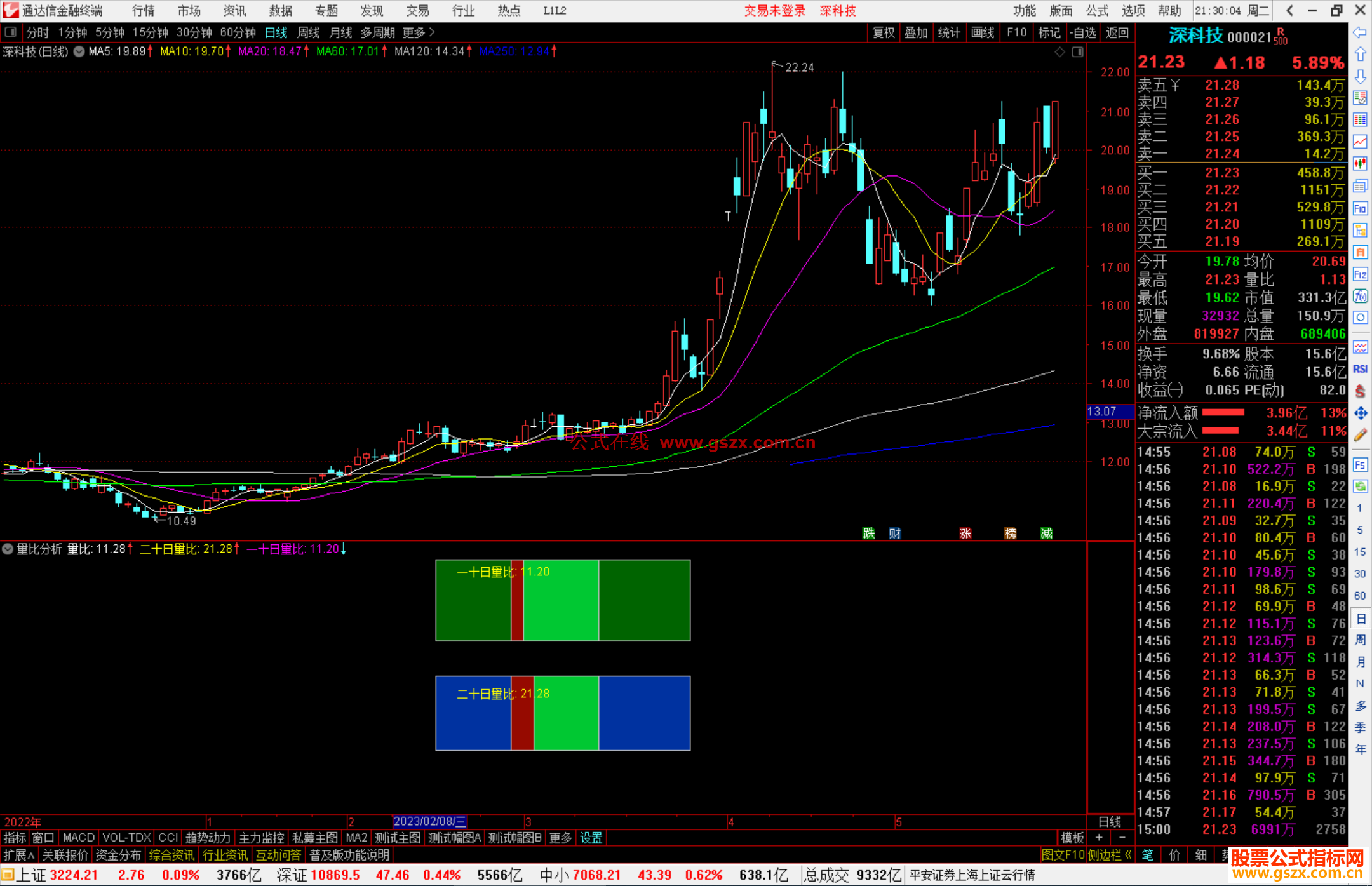Click the four-way move arrows icon
Viewport: 1372px width, 886px height.
[1360, 413]
